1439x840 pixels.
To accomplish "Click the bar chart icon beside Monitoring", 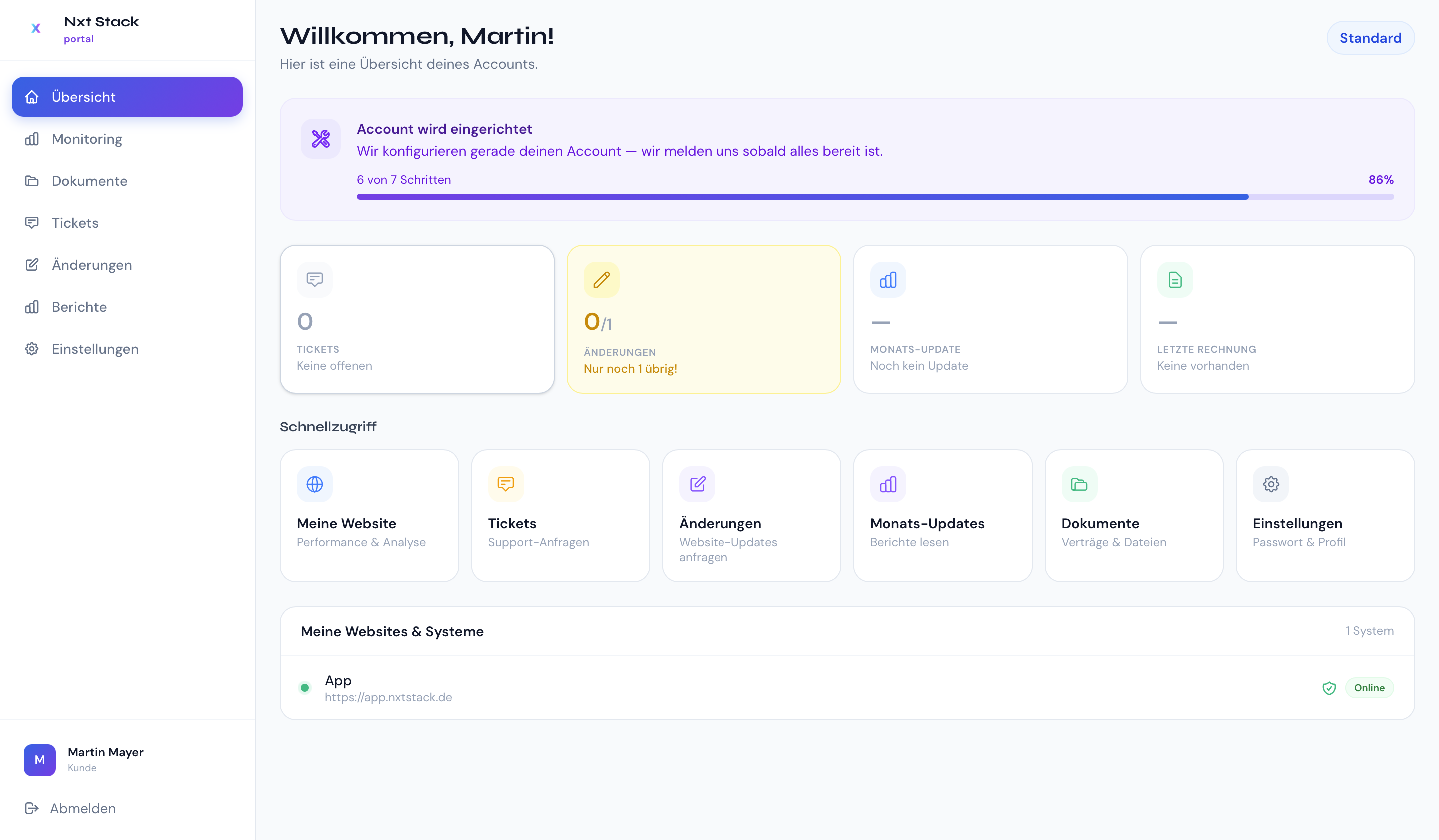I will tap(32, 139).
